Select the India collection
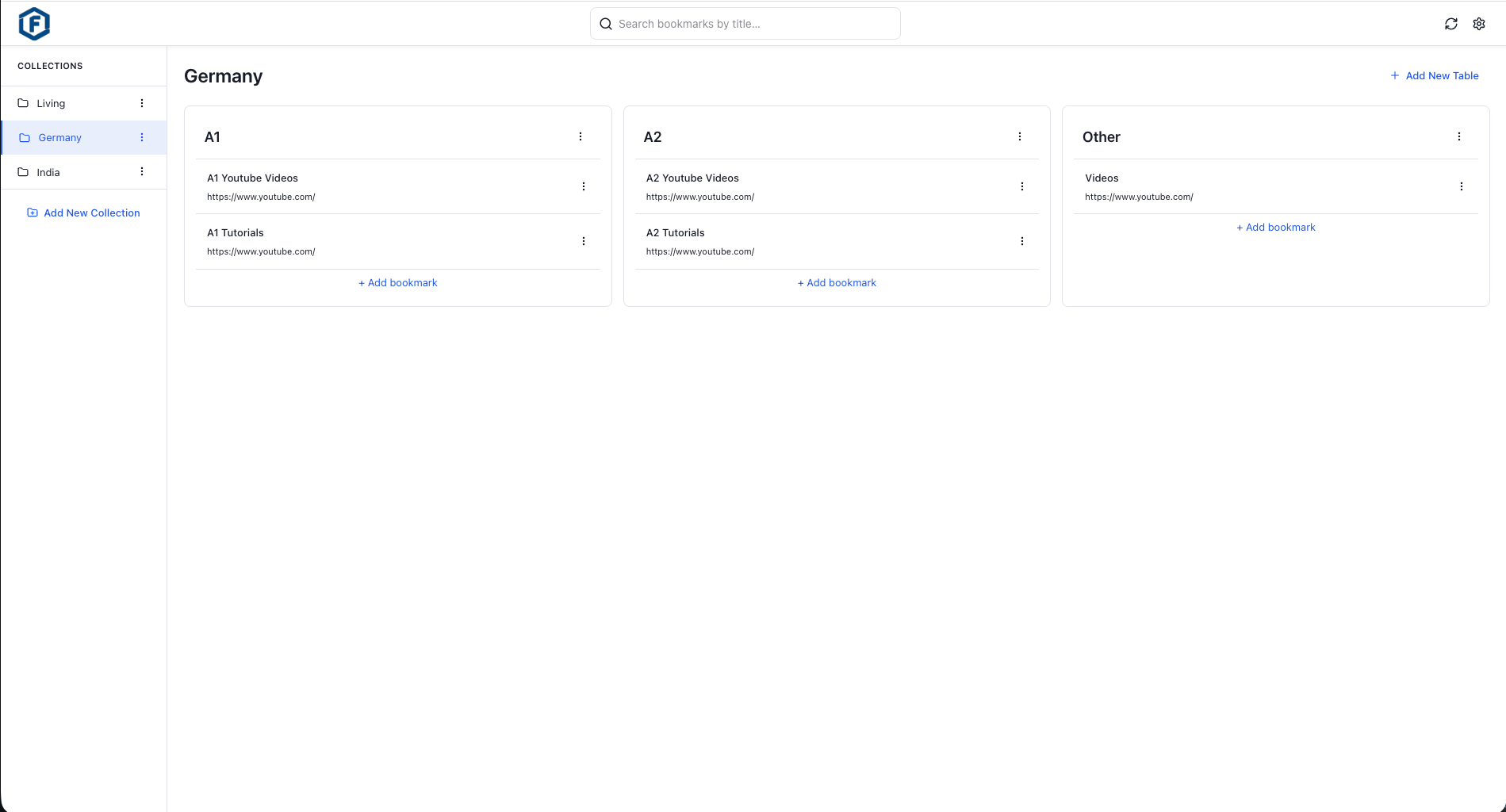The height and width of the screenshot is (812, 1506). pyautogui.click(x=48, y=172)
